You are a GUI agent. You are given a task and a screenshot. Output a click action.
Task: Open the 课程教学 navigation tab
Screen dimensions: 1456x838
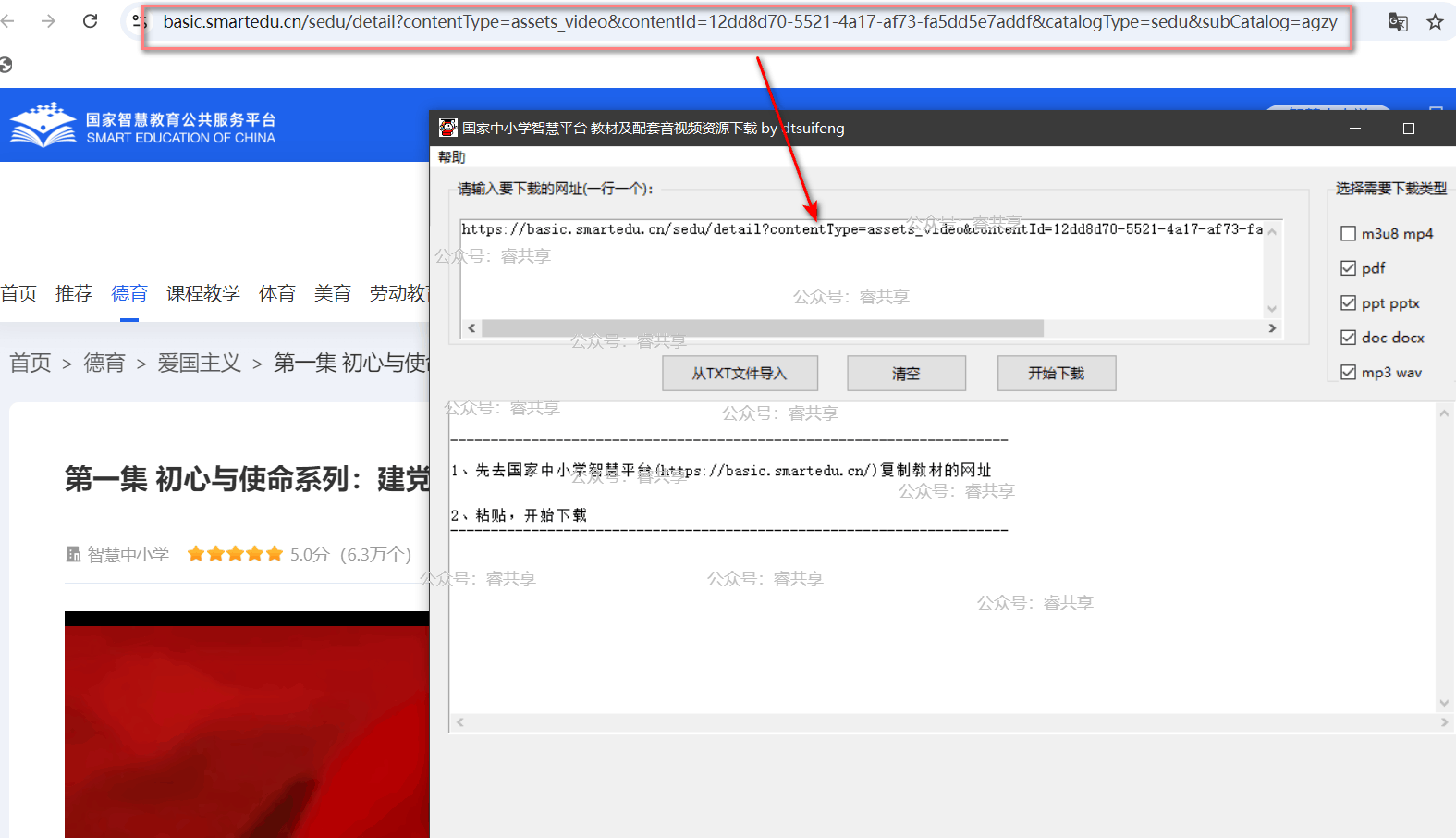[x=203, y=293]
